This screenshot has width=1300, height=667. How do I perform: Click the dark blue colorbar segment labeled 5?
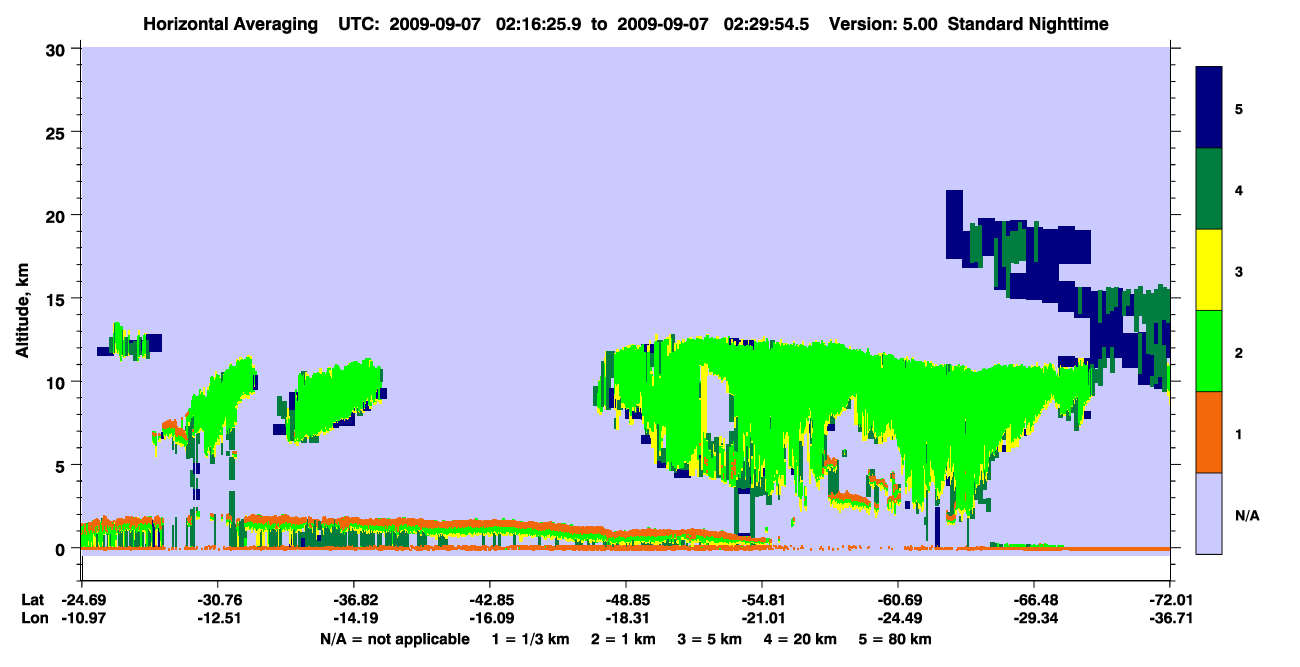coord(1209,108)
